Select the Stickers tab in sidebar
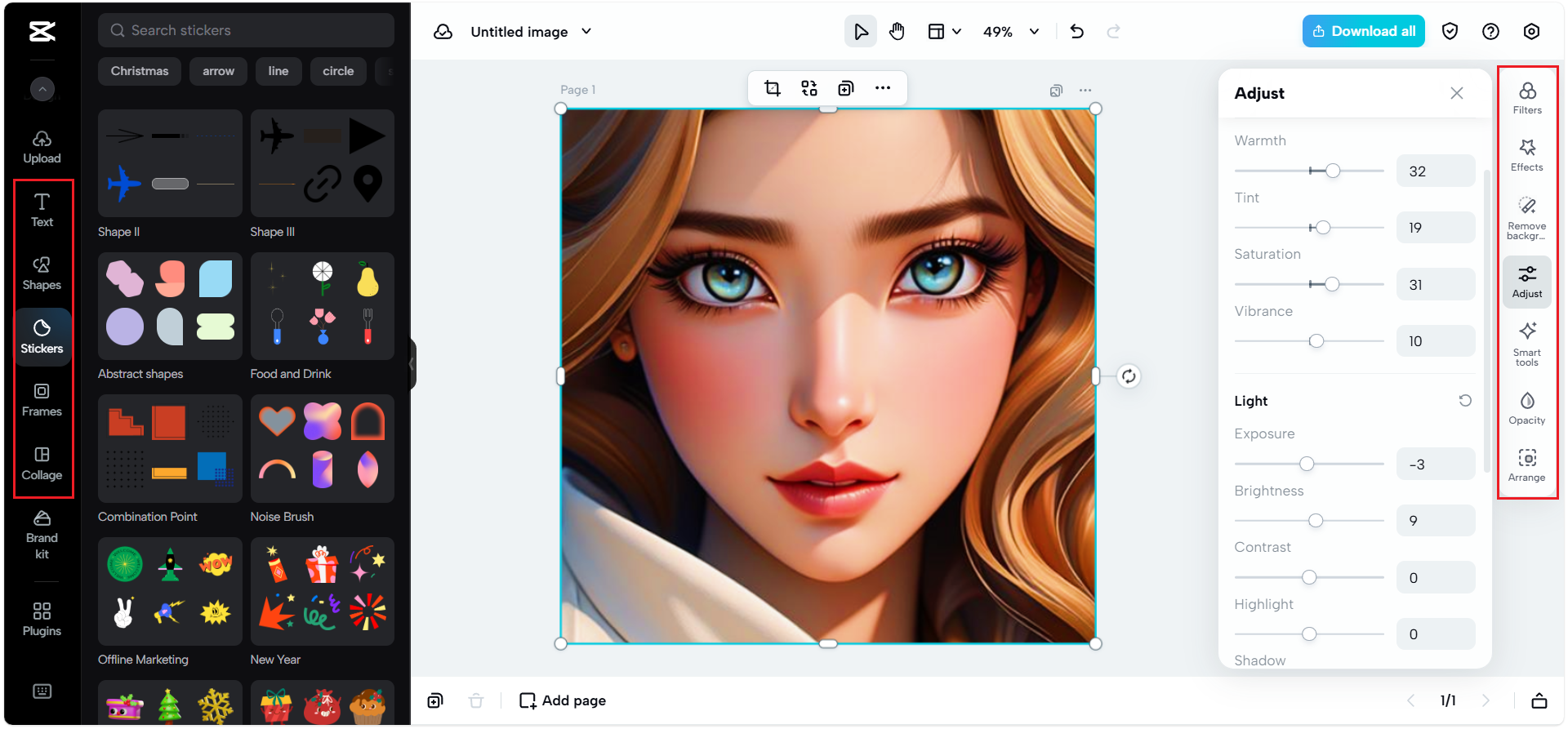1568x729 pixels. click(x=42, y=336)
